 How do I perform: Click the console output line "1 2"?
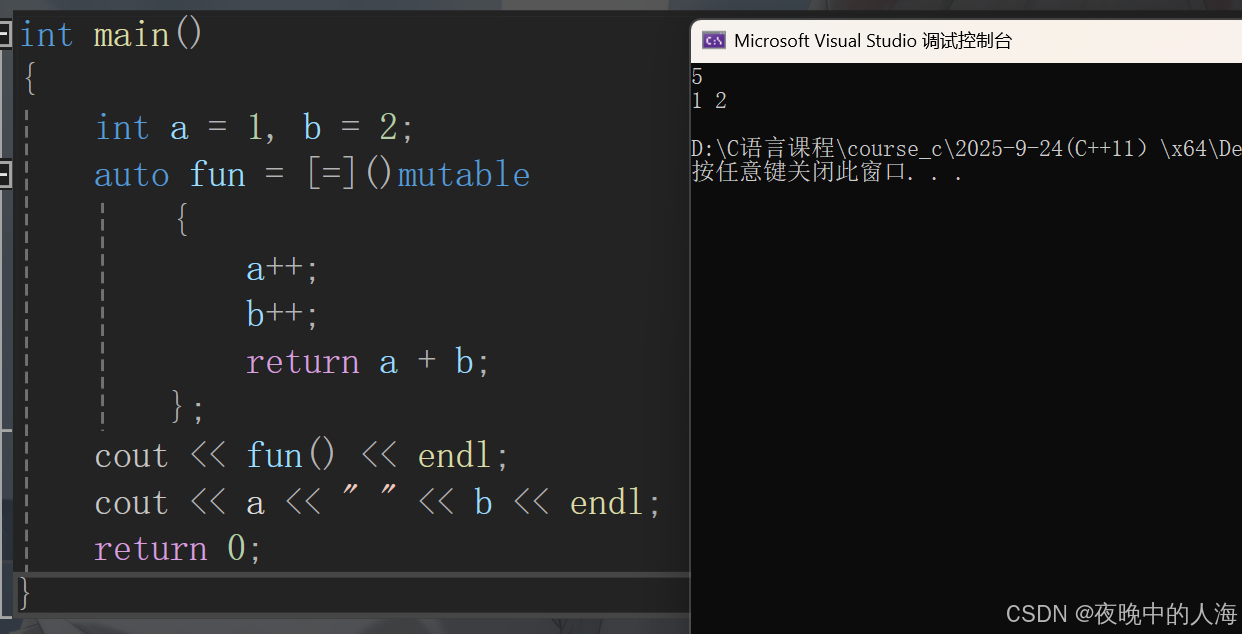[x=709, y=101]
